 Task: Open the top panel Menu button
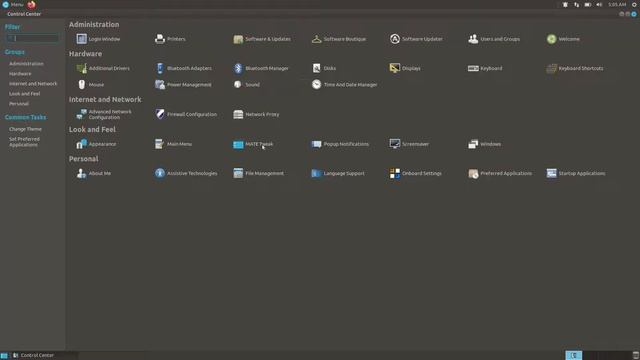[13, 4]
